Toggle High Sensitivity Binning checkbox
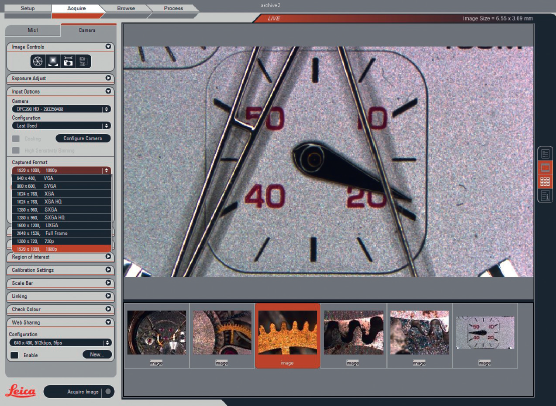Viewport: 556px width, 406px height. pyautogui.click(x=16, y=151)
